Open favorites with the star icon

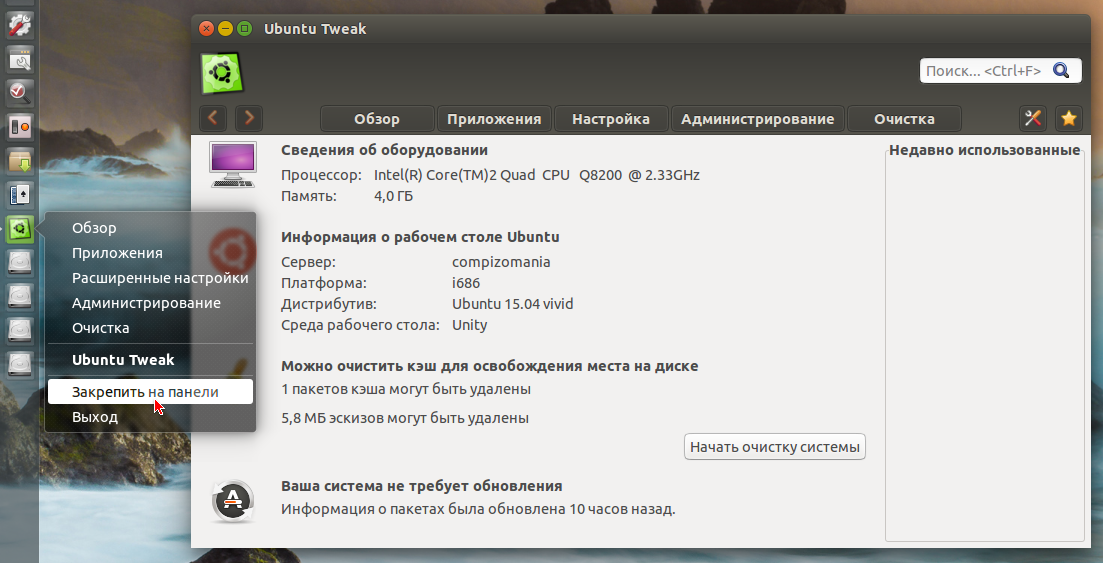(1069, 118)
